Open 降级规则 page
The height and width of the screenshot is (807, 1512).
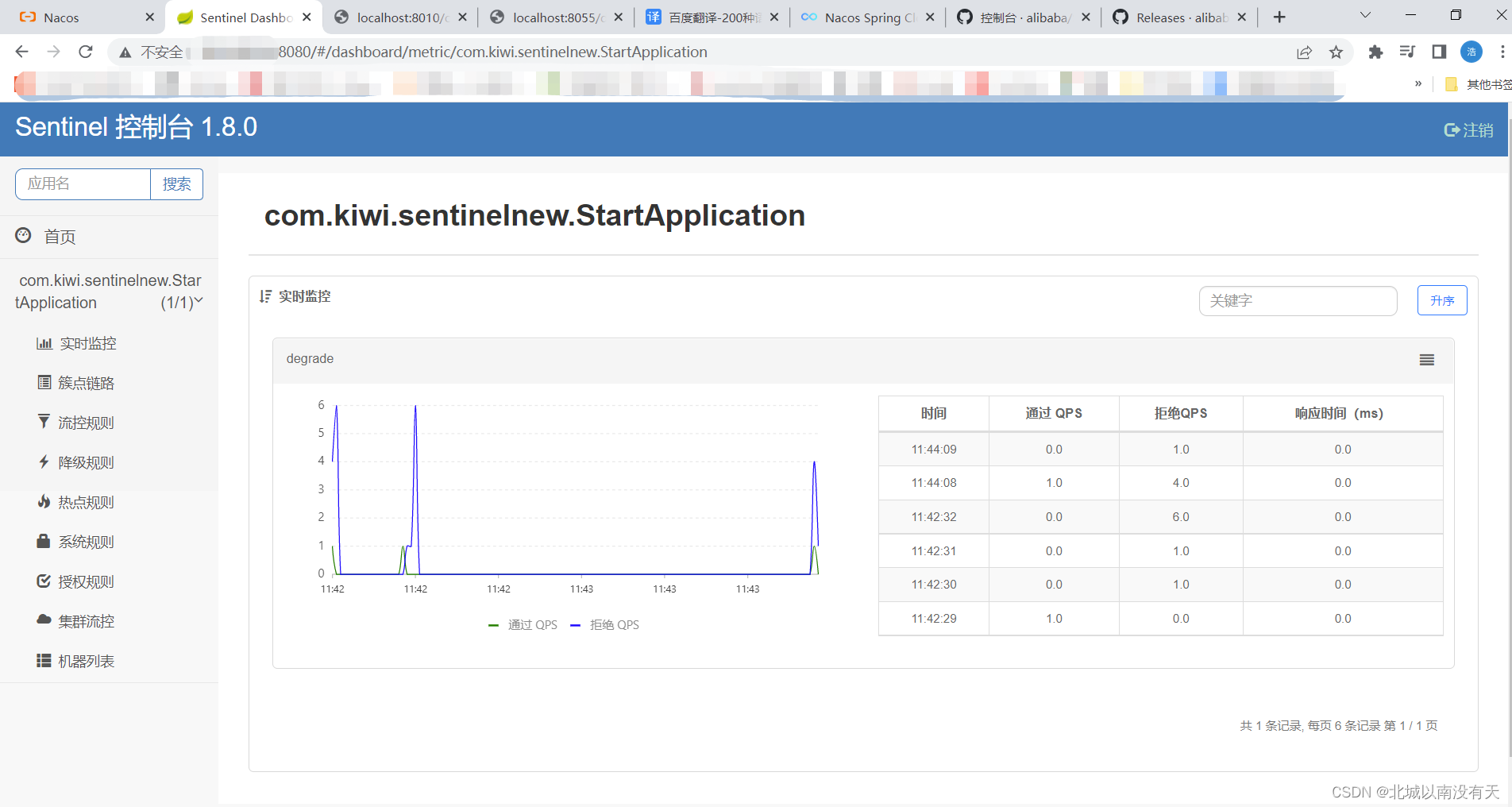[x=86, y=462]
